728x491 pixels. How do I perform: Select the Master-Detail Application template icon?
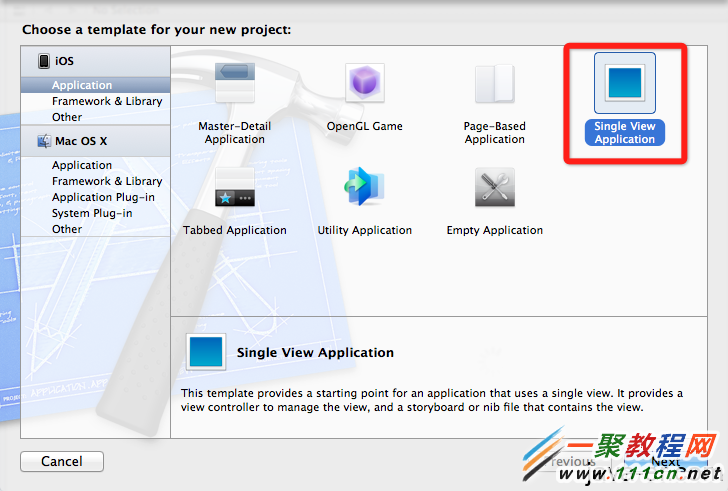(234, 83)
